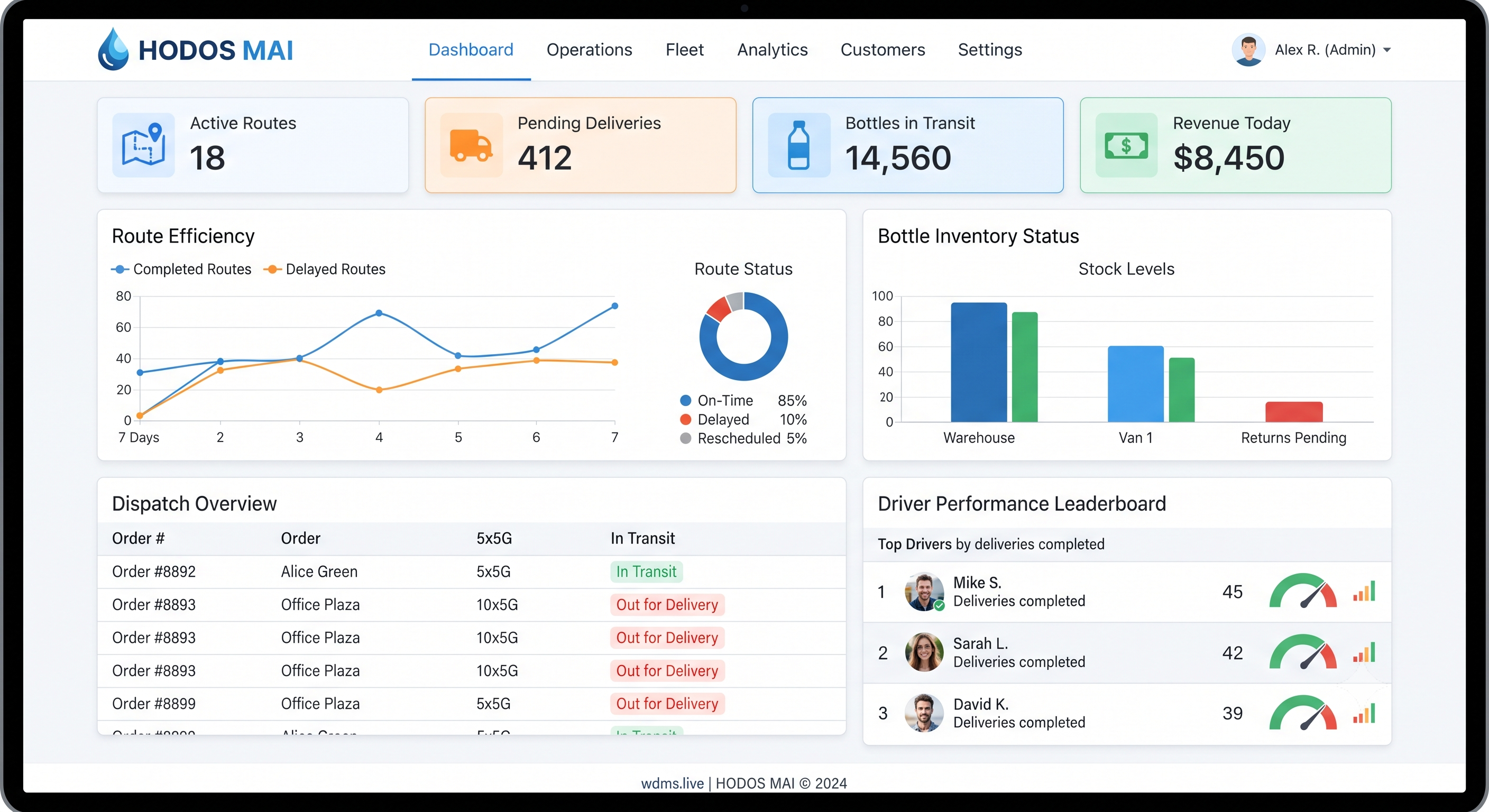Click the Revenue Today cash icon
The height and width of the screenshot is (812, 1489).
tap(1127, 145)
